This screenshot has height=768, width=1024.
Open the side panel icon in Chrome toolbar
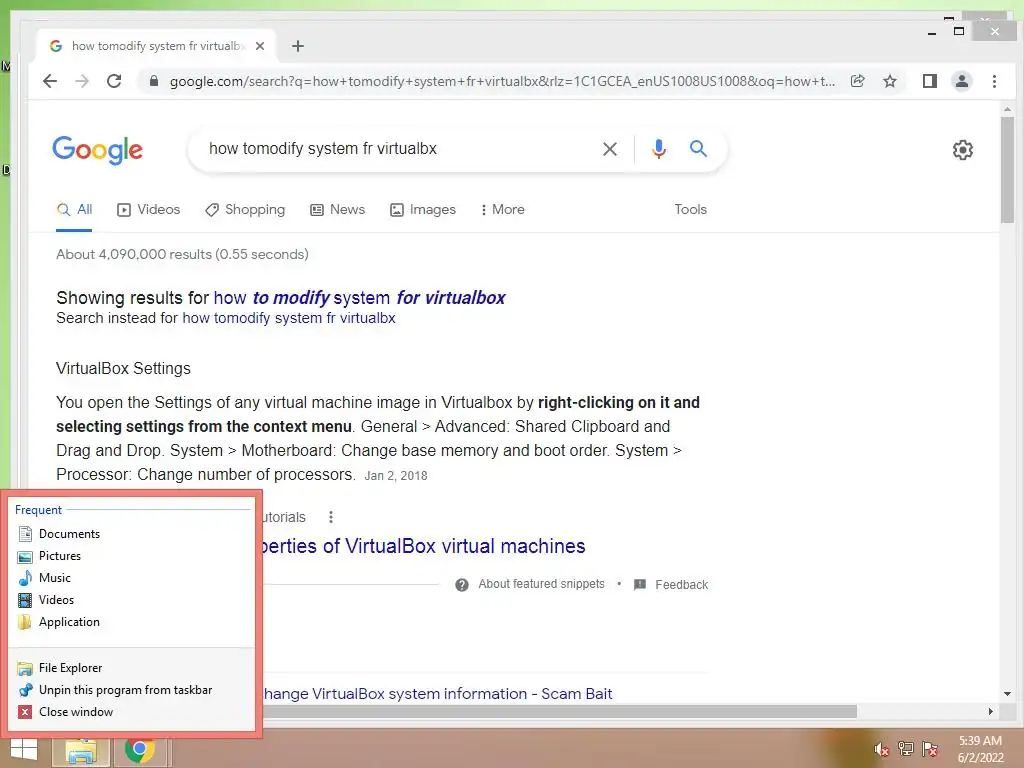tap(929, 81)
